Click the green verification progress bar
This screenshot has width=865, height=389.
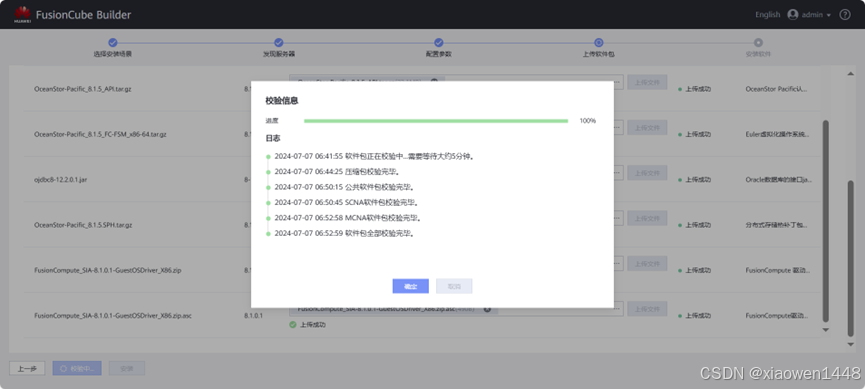(436, 121)
